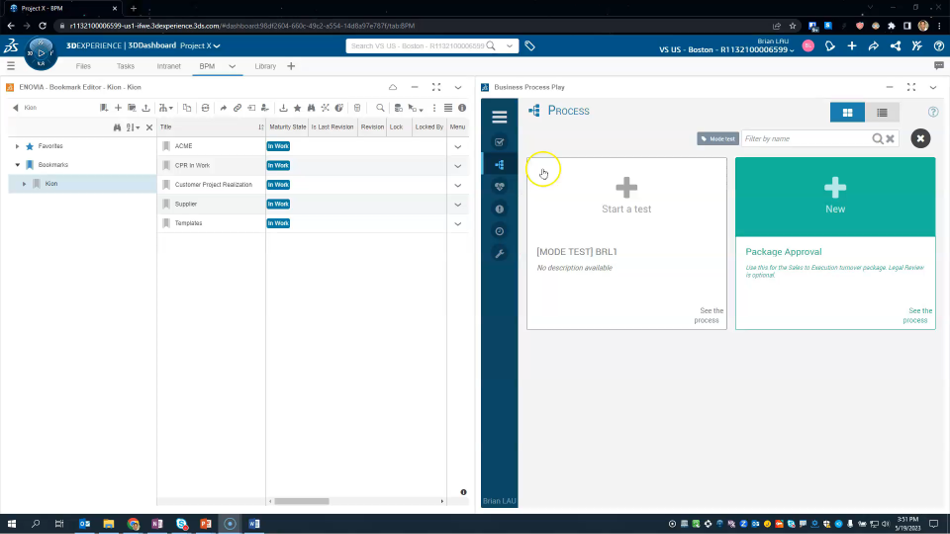Click the information icon in the Bookmark Editor toolbar
The width and height of the screenshot is (950, 534).
point(462,108)
